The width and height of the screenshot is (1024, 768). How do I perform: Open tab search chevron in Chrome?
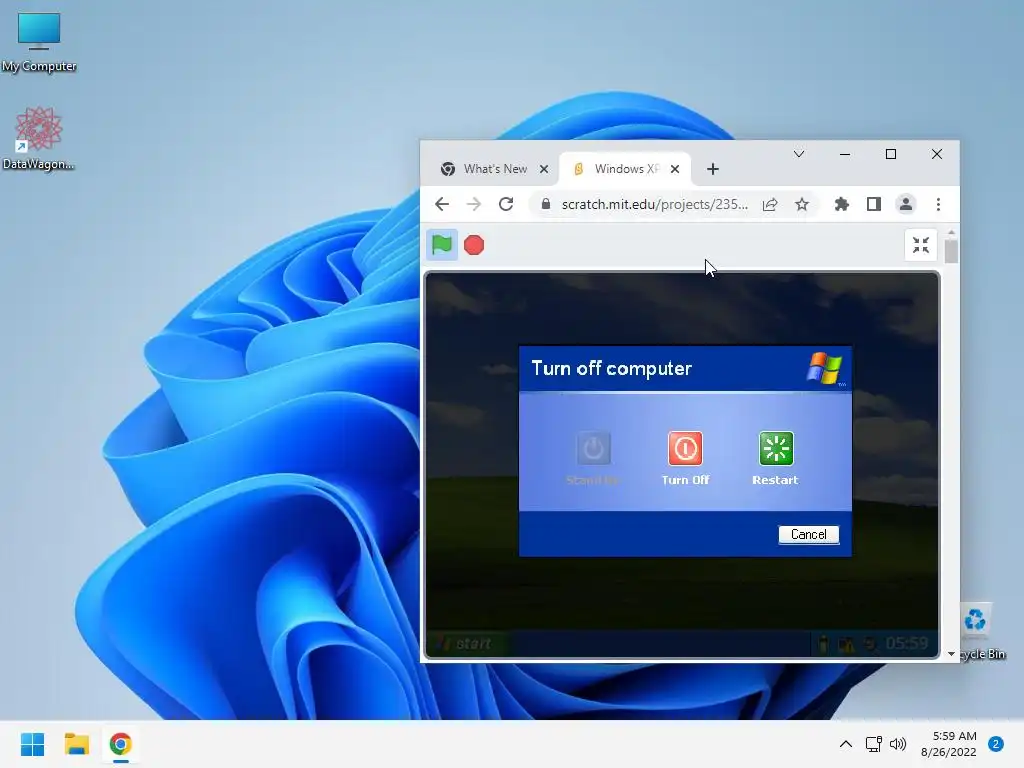[799, 154]
